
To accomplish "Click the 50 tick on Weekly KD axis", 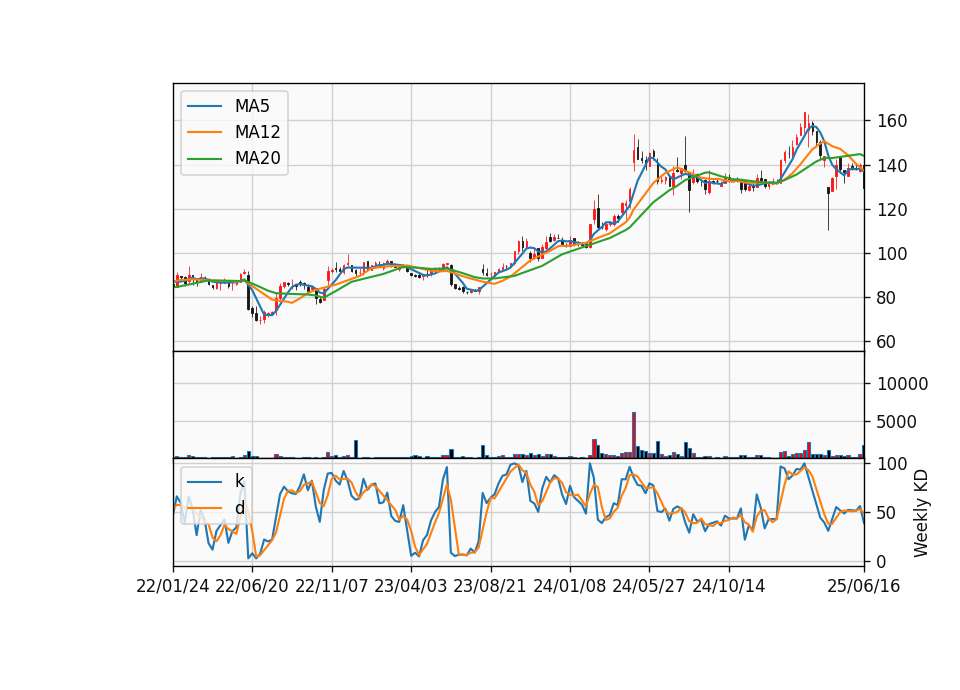I will pos(887,513).
